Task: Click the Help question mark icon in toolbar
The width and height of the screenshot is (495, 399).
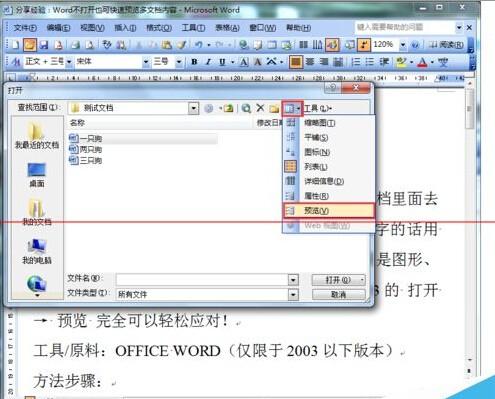Action: (415, 45)
